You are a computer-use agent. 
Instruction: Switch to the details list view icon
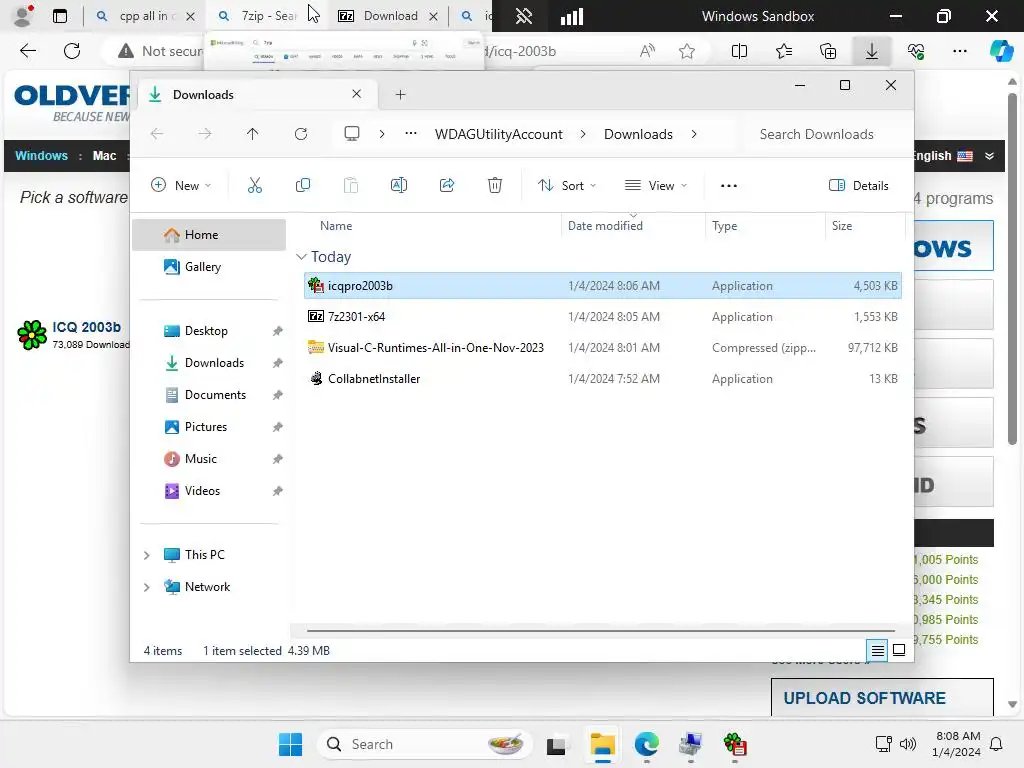(878, 650)
